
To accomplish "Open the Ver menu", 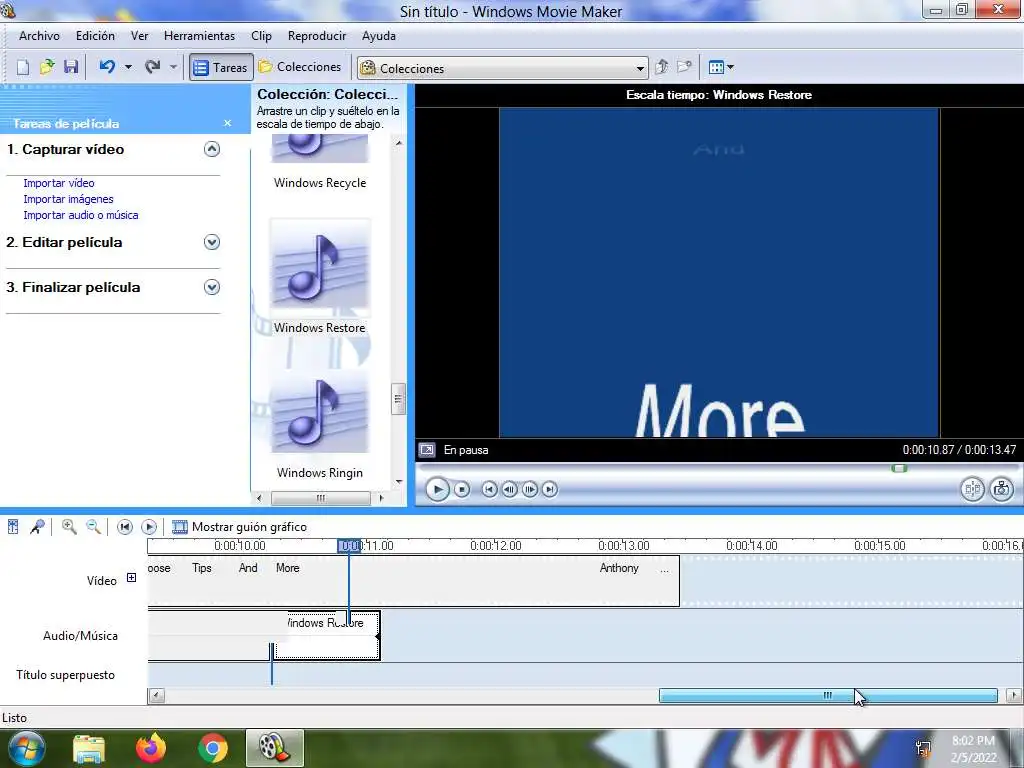I will tap(140, 36).
